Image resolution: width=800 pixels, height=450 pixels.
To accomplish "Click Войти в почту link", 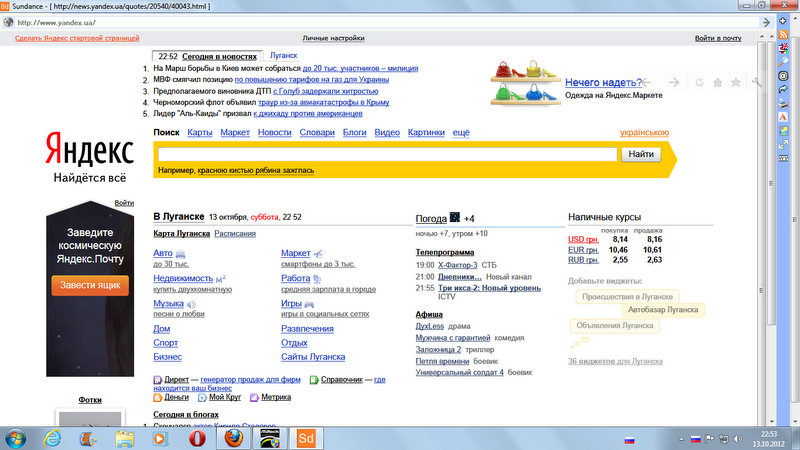I will click(x=718, y=38).
